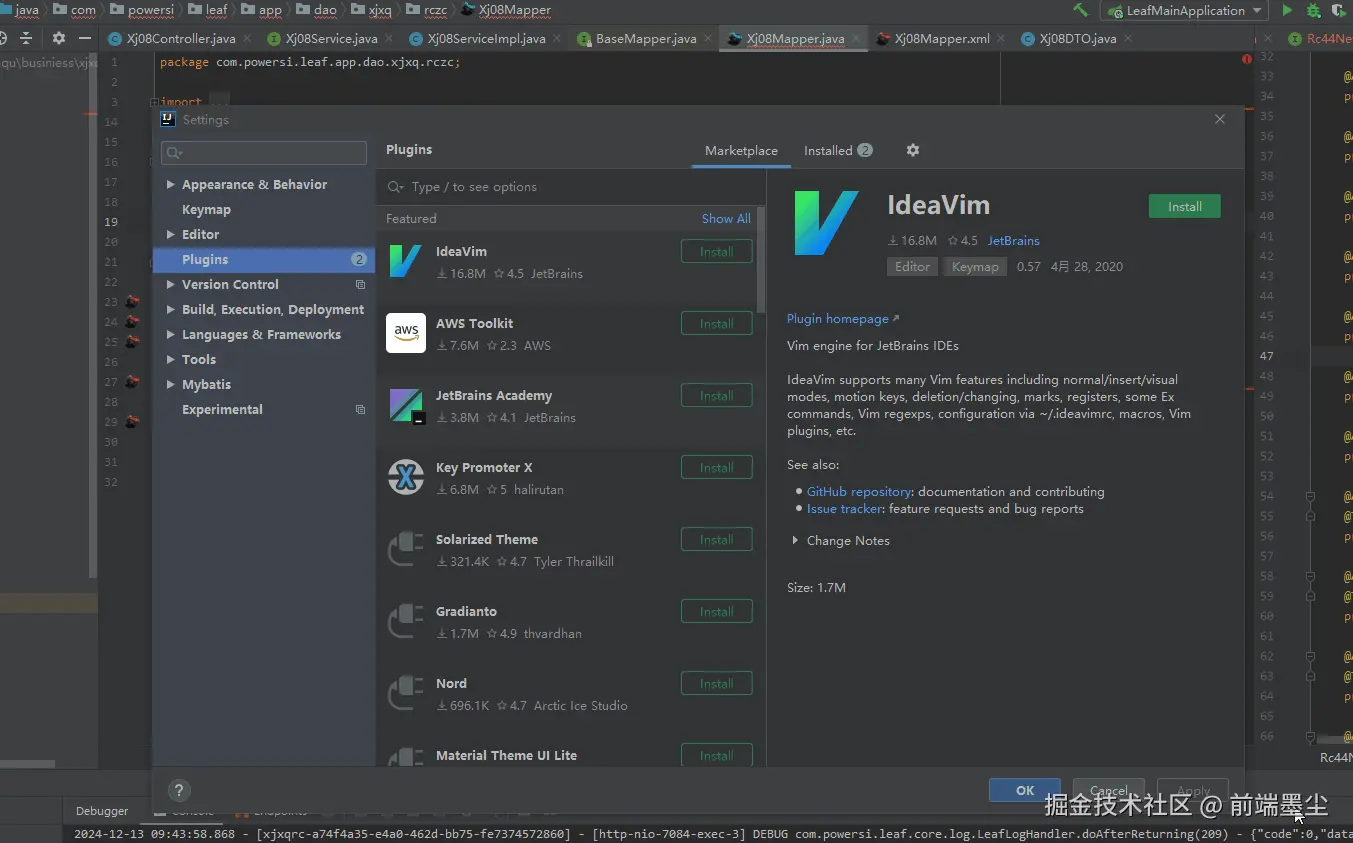The height and width of the screenshot is (843, 1353).
Task: Open the Xj08DTO.java editor tab
Action: point(1078,39)
